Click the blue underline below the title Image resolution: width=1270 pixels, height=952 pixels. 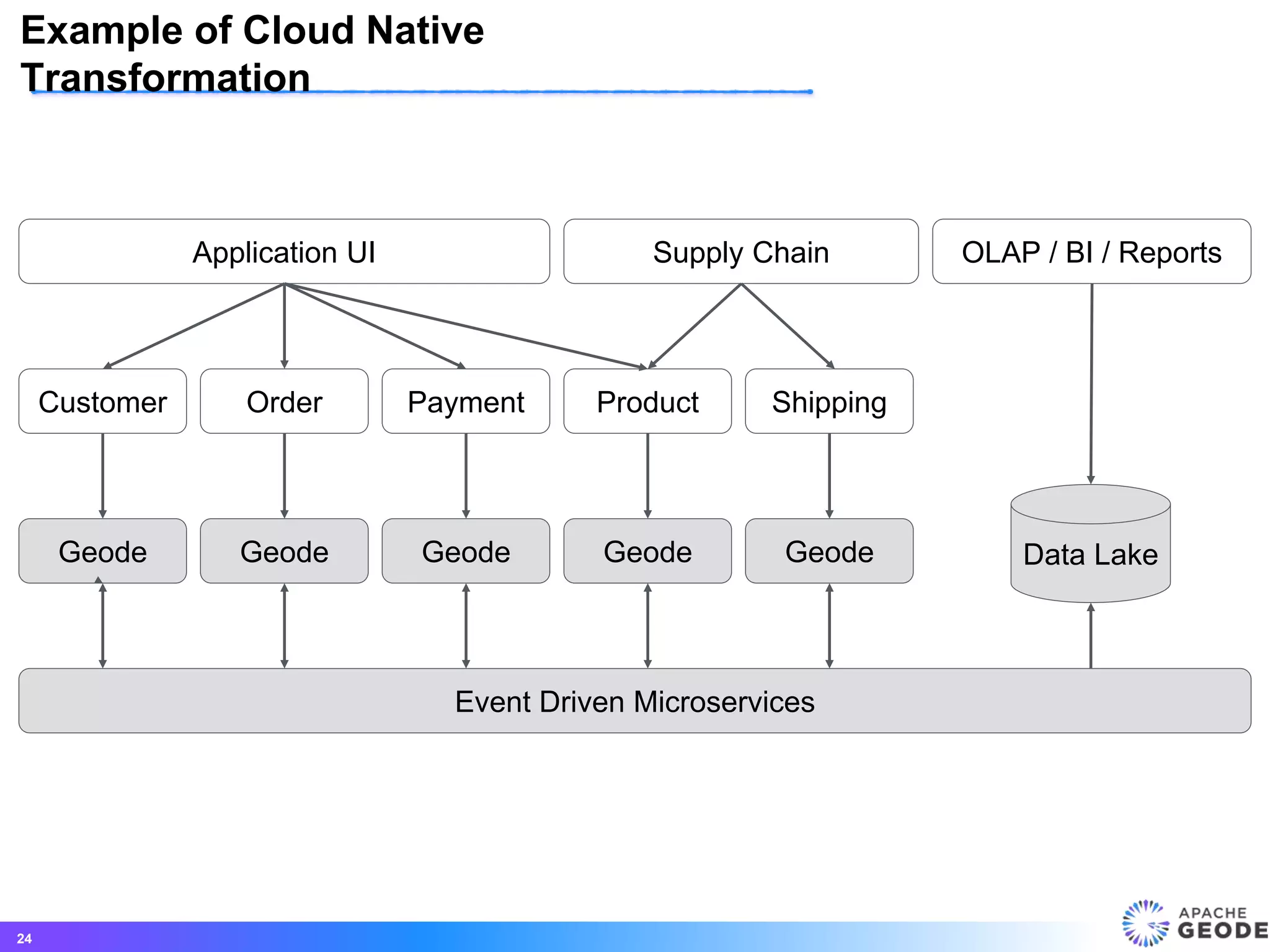click(x=558, y=92)
